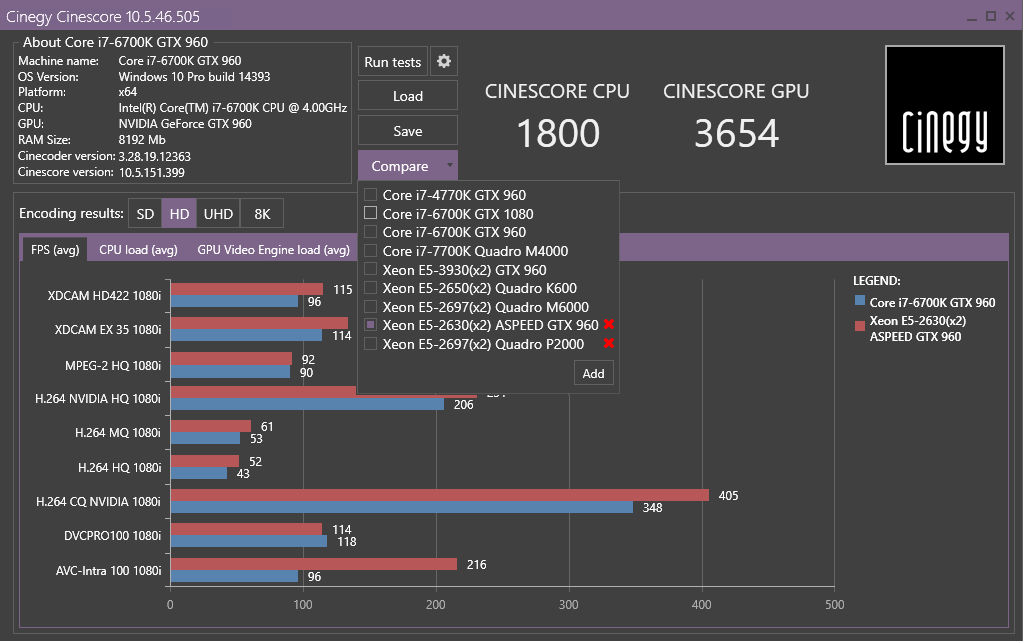
Task: Switch to the FPS (avg) tab
Action: (55, 249)
